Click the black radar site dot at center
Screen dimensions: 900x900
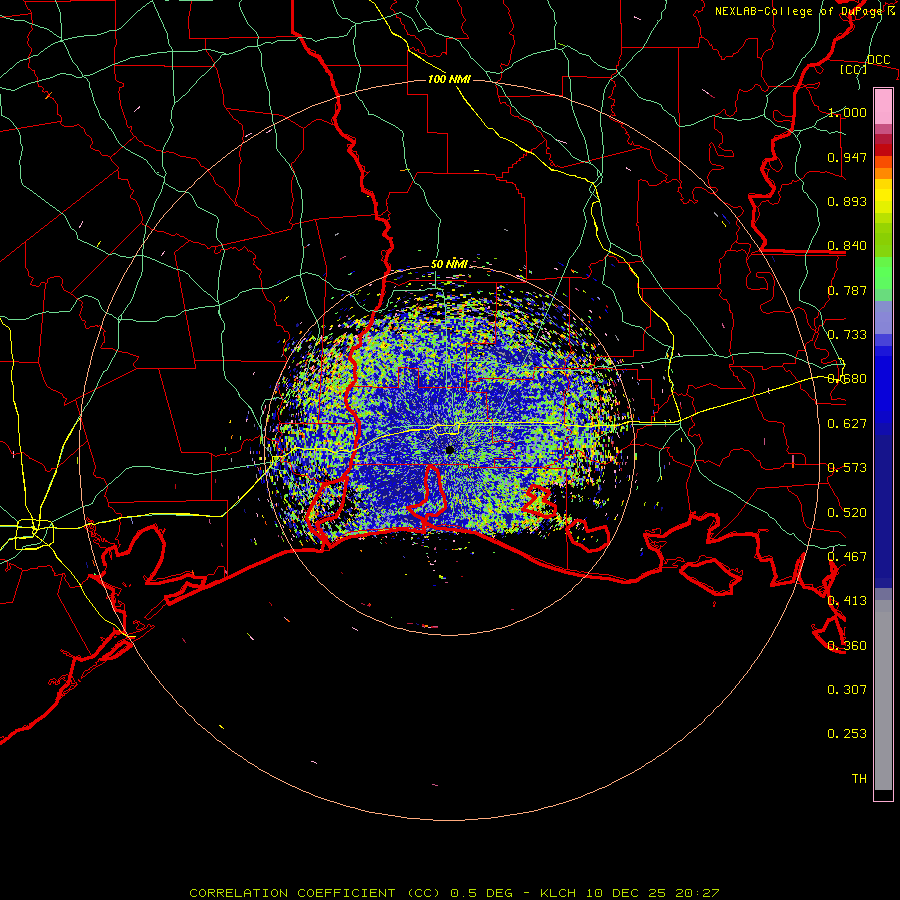click(x=450, y=450)
